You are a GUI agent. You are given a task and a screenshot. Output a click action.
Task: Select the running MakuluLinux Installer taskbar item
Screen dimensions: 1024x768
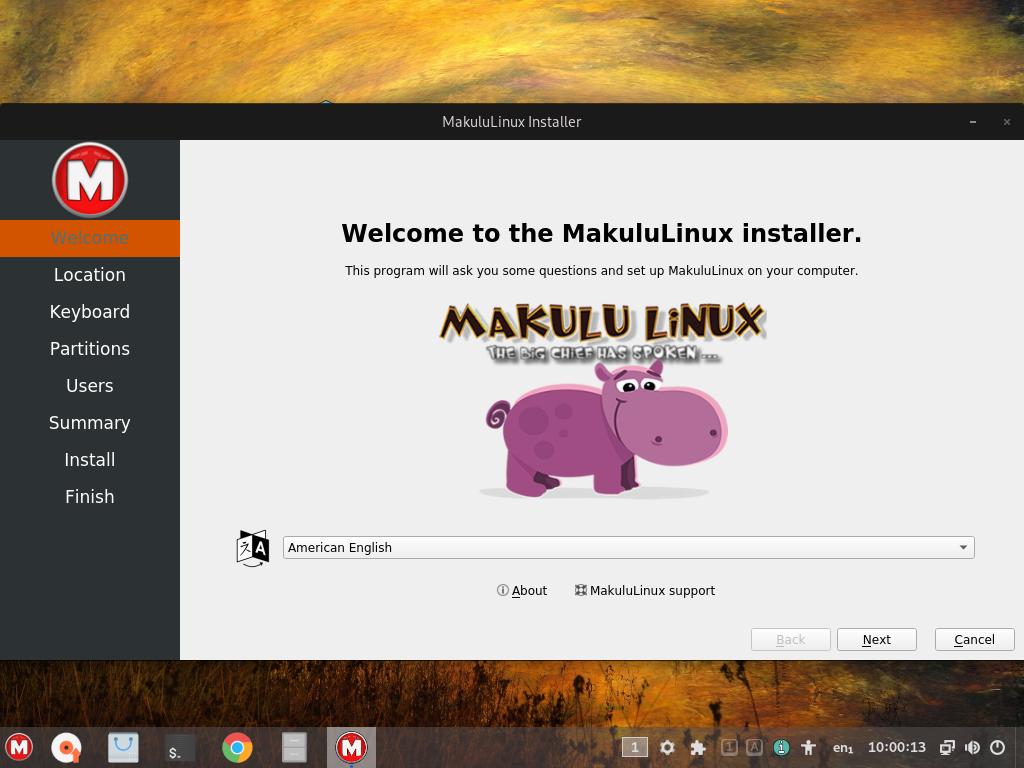pos(351,747)
